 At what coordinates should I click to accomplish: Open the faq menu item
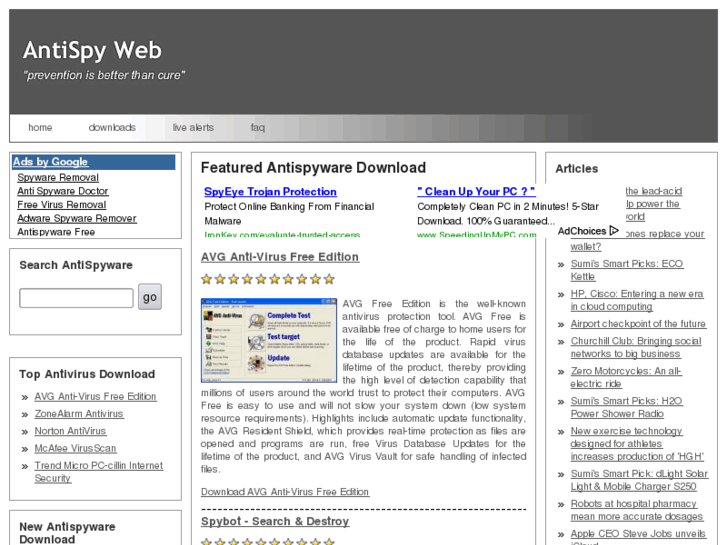tap(258, 128)
